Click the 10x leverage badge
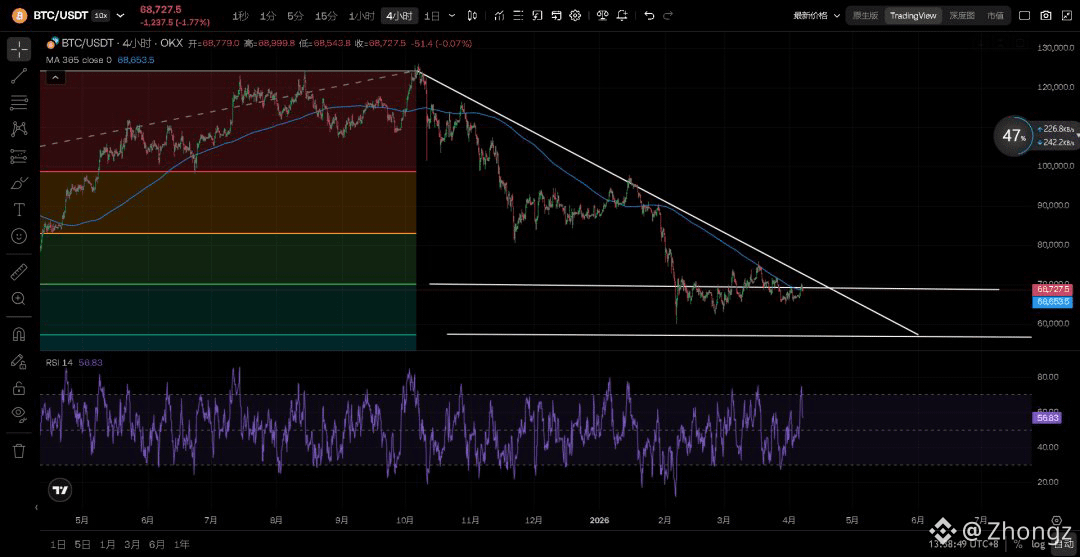The image size is (1080, 557). [101, 15]
